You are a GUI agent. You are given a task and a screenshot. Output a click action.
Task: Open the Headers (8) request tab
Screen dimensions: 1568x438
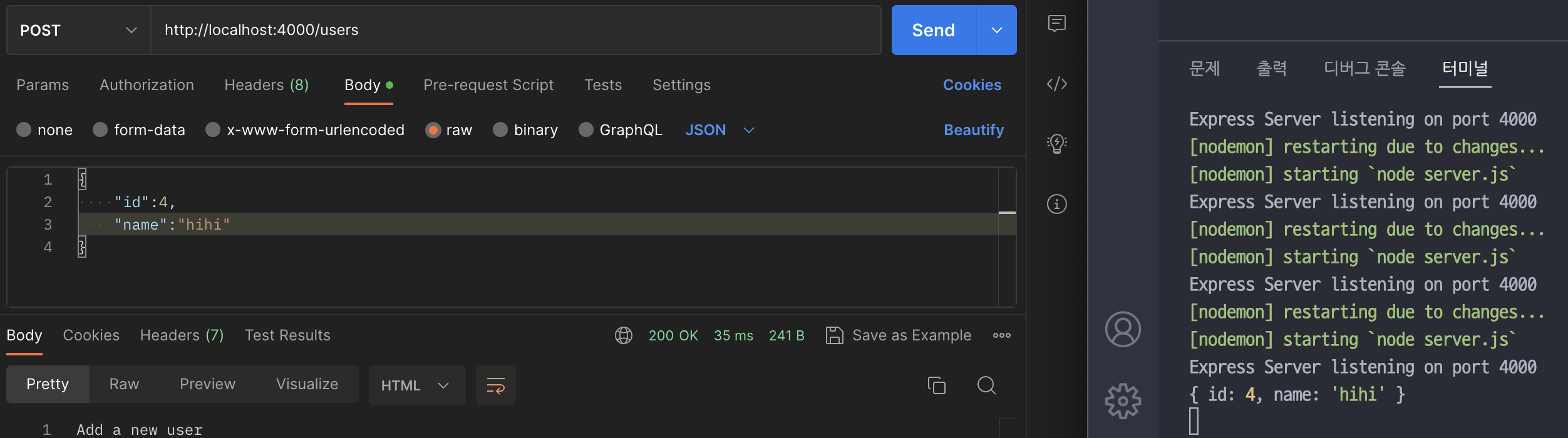click(267, 85)
